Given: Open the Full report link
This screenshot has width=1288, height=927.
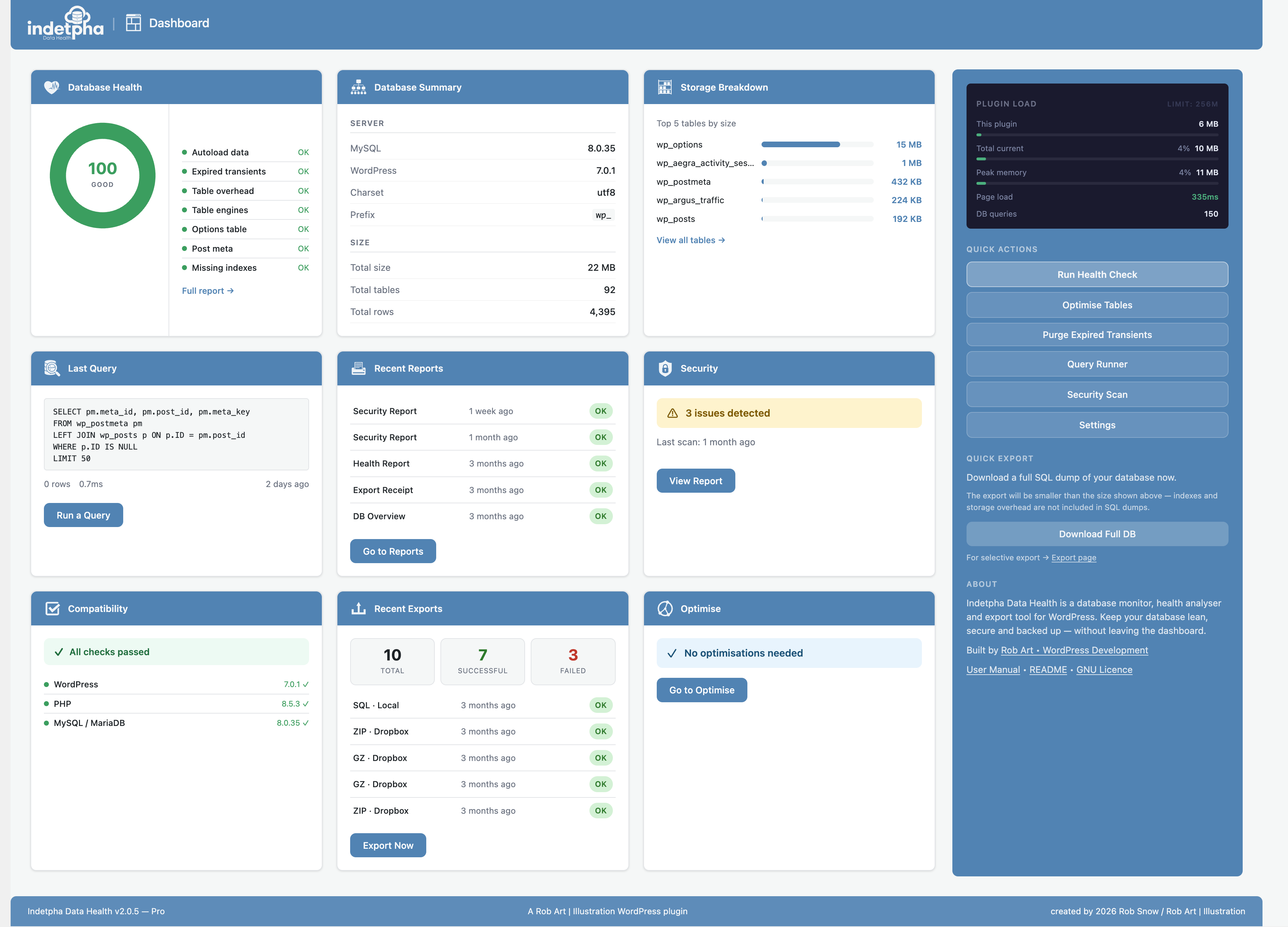Looking at the screenshot, I should [x=208, y=291].
